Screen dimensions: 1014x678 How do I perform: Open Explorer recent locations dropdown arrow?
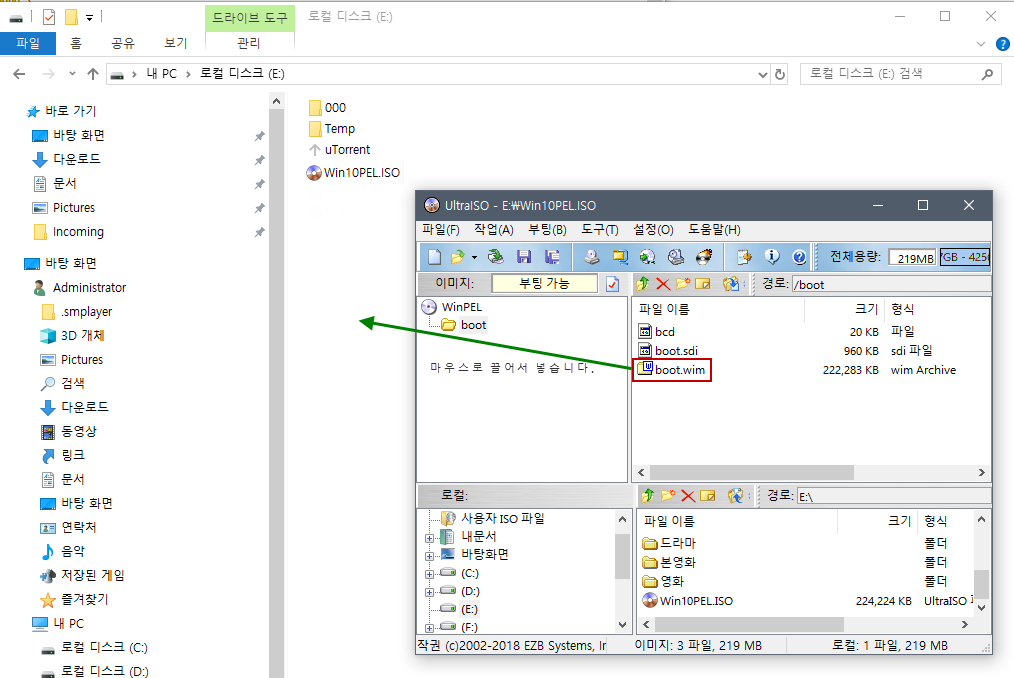pyautogui.click(x=72, y=74)
